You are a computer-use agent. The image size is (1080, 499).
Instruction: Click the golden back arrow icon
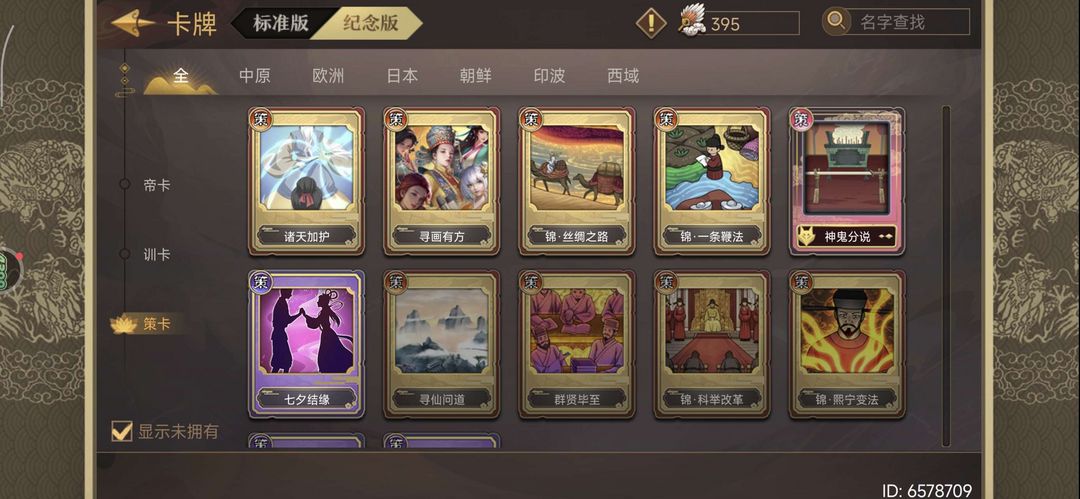pyautogui.click(x=133, y=23)
